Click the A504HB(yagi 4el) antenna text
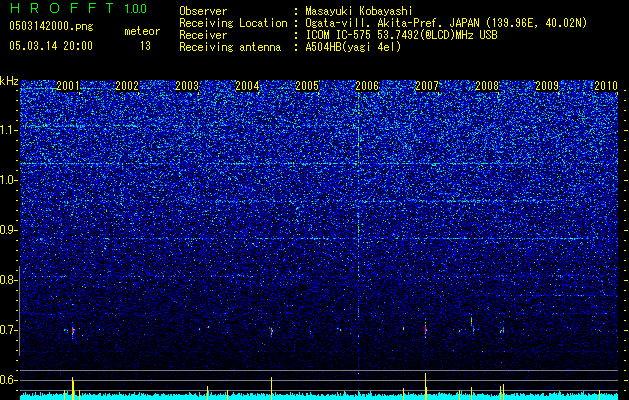This screenshot has height=400, width=629. coord(353,47)
